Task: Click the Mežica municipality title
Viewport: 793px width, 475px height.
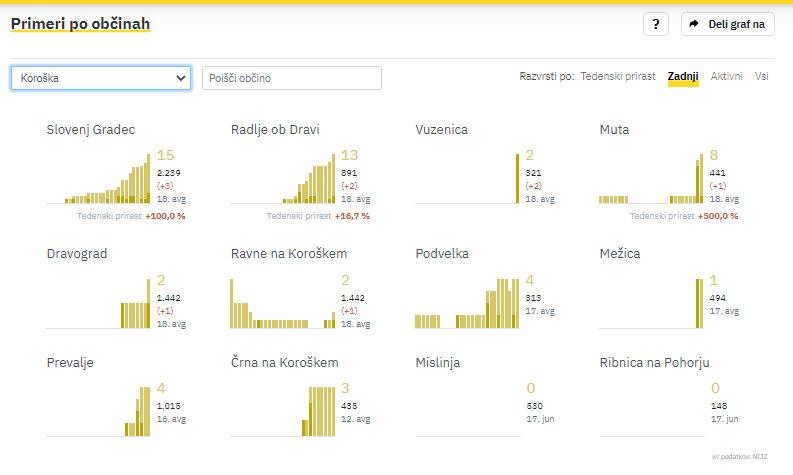Action: 620,254
